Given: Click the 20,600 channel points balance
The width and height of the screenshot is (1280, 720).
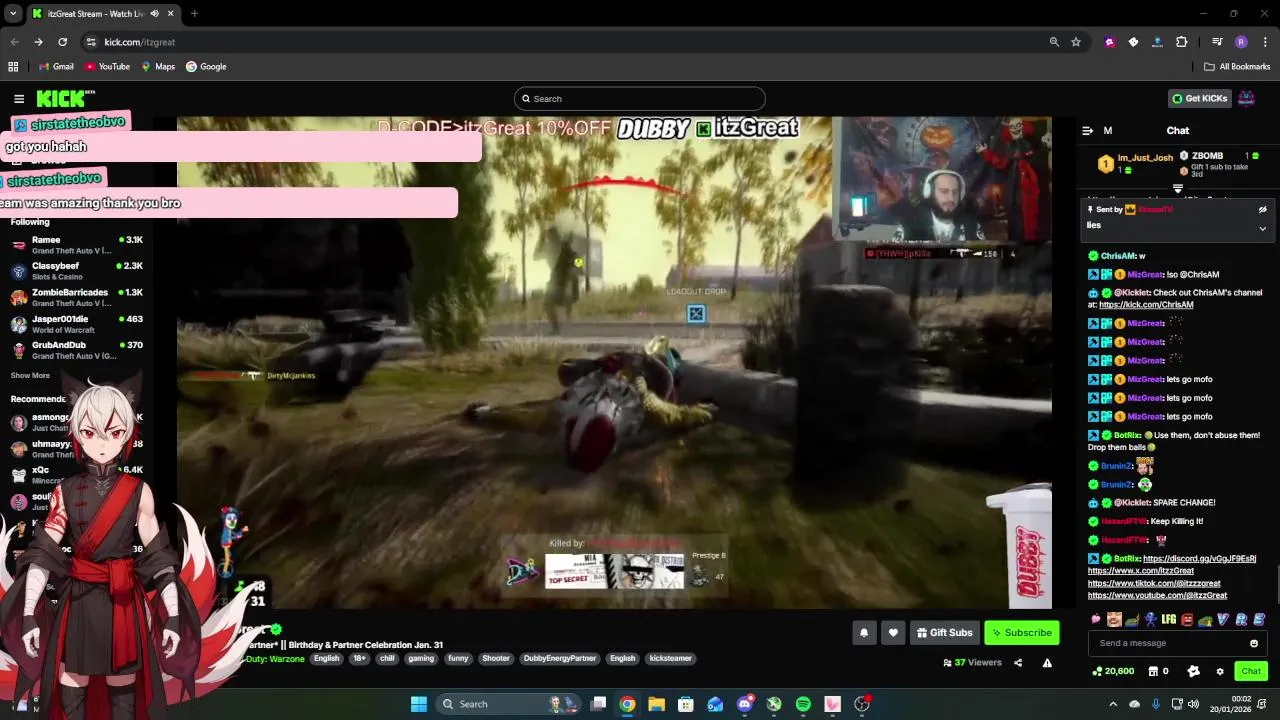Looking at the screenshot, I should [1113, 671].
